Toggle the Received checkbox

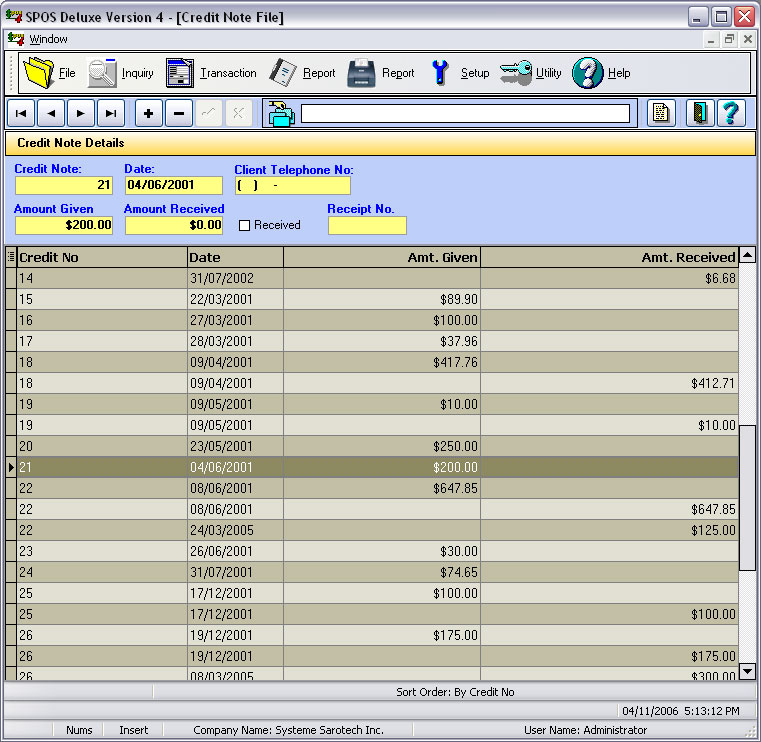coord(245,226)
